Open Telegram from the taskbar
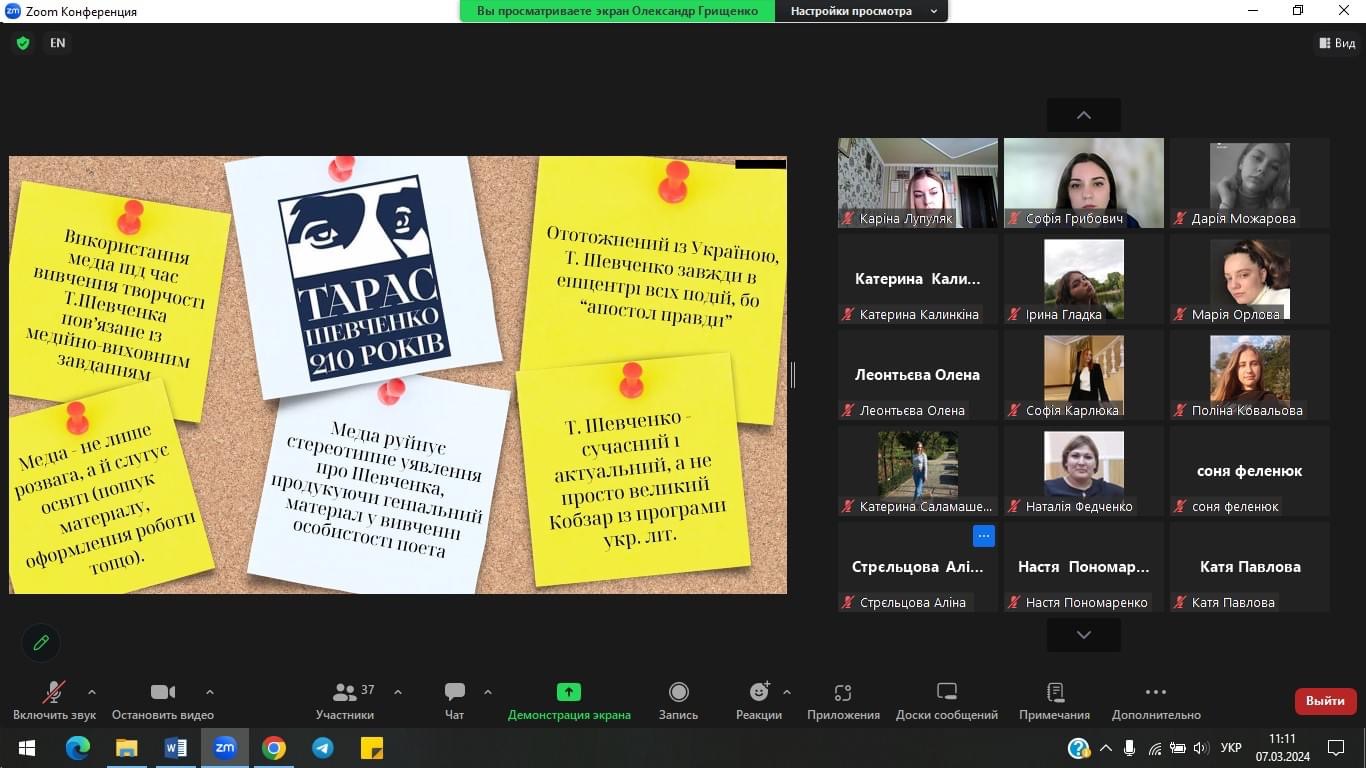1366x768 pixels. pyautogui.click(x=322, y=748)
